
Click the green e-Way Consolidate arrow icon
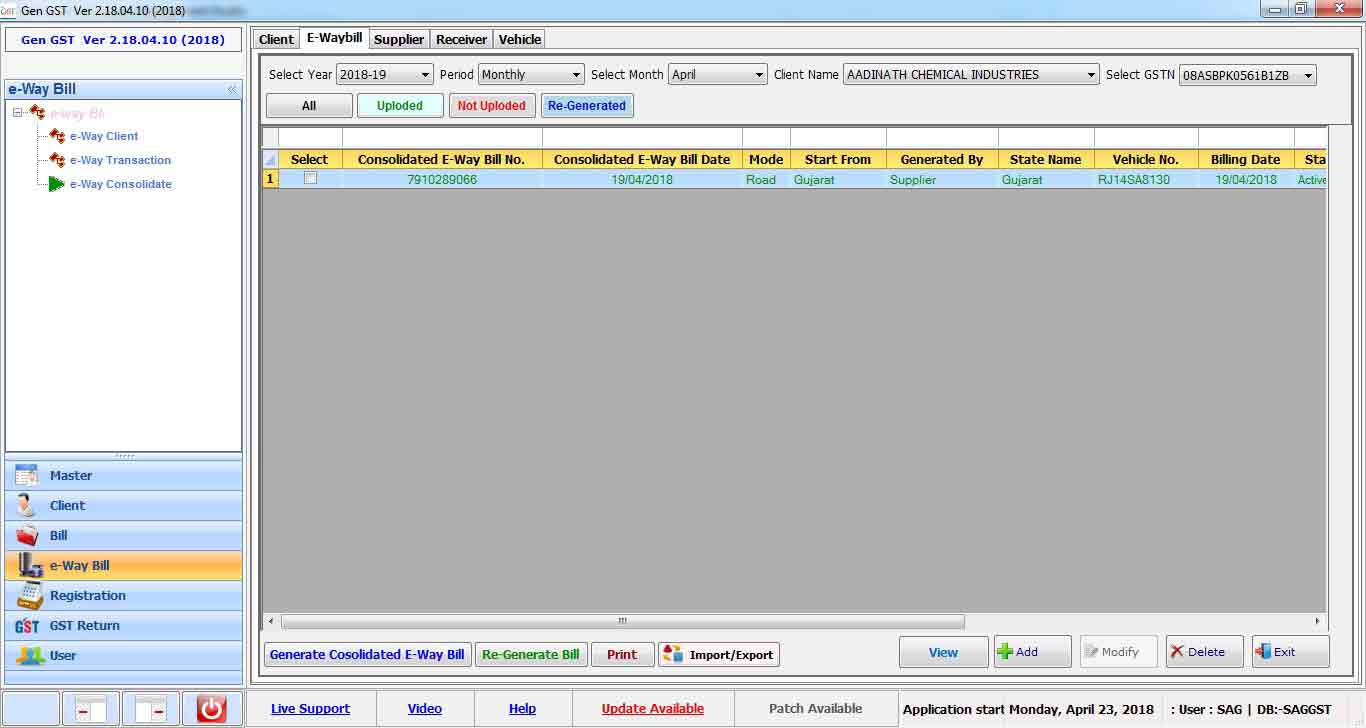pos(57,184)
